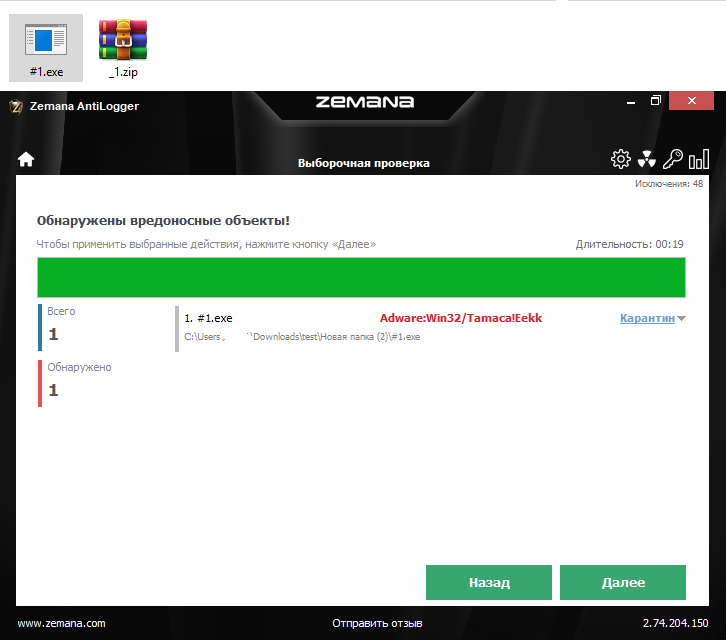This screenshot has width=726, height=640.
Task: Click the Исключения: 48 label
Action: tap(669, 184)
